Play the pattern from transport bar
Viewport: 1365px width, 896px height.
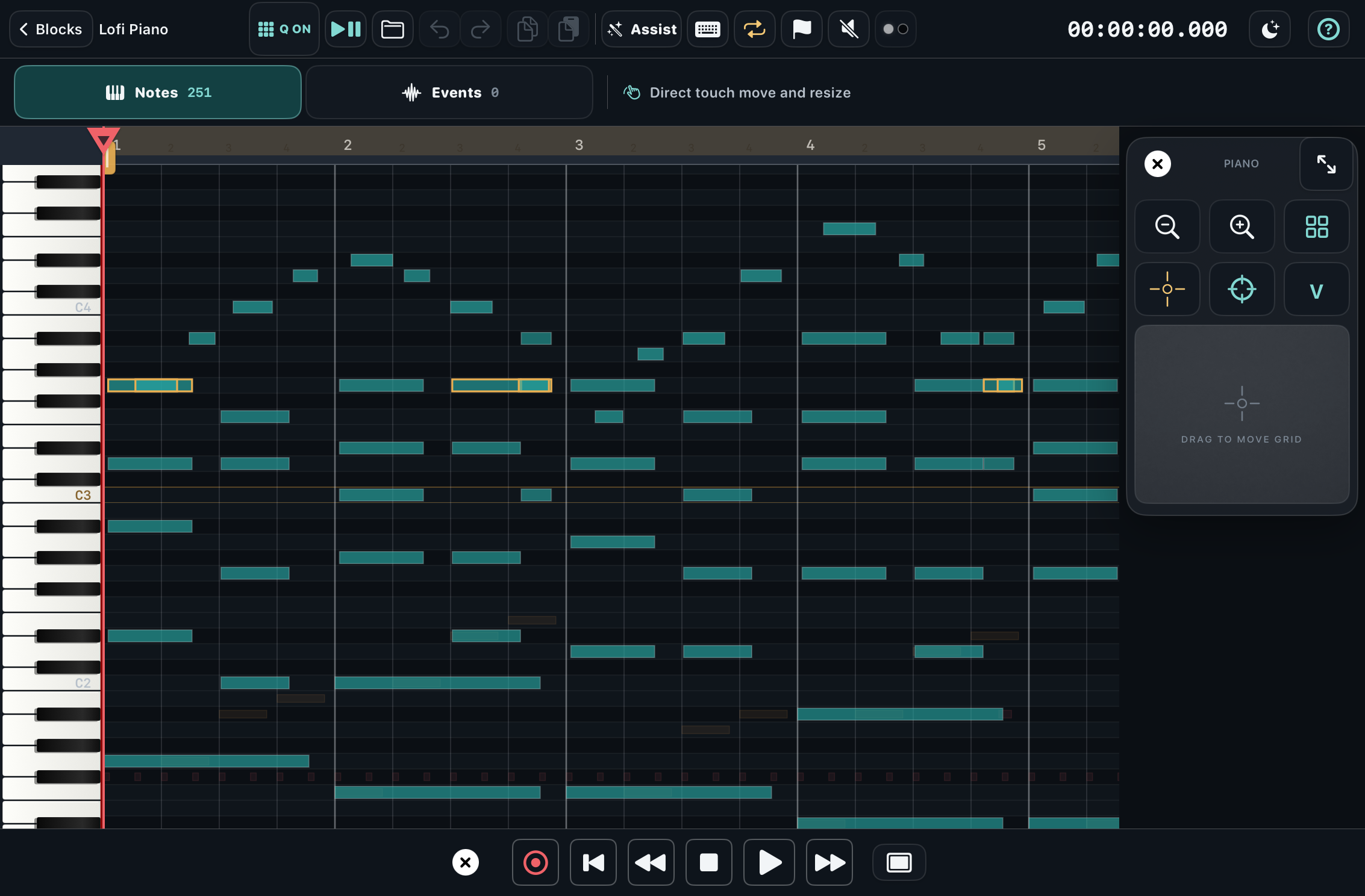coord(769,863)
